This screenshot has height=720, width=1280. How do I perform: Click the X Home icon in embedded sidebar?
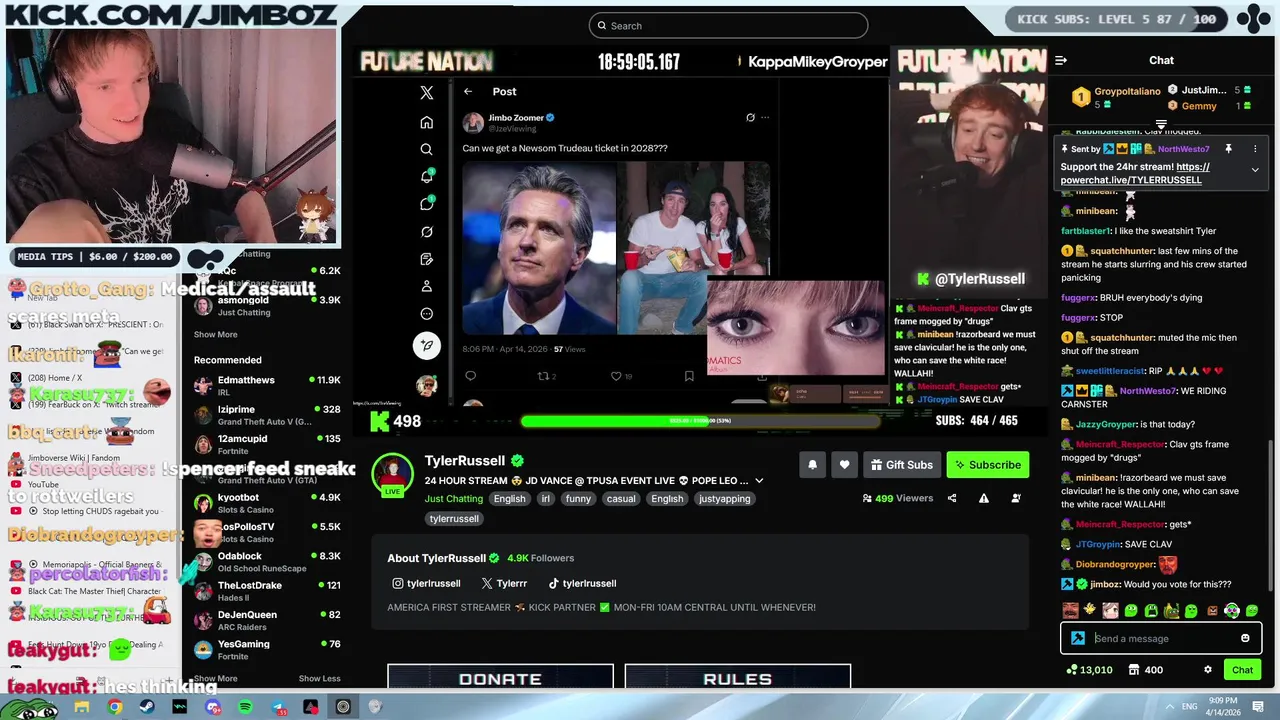click(427, 122)
